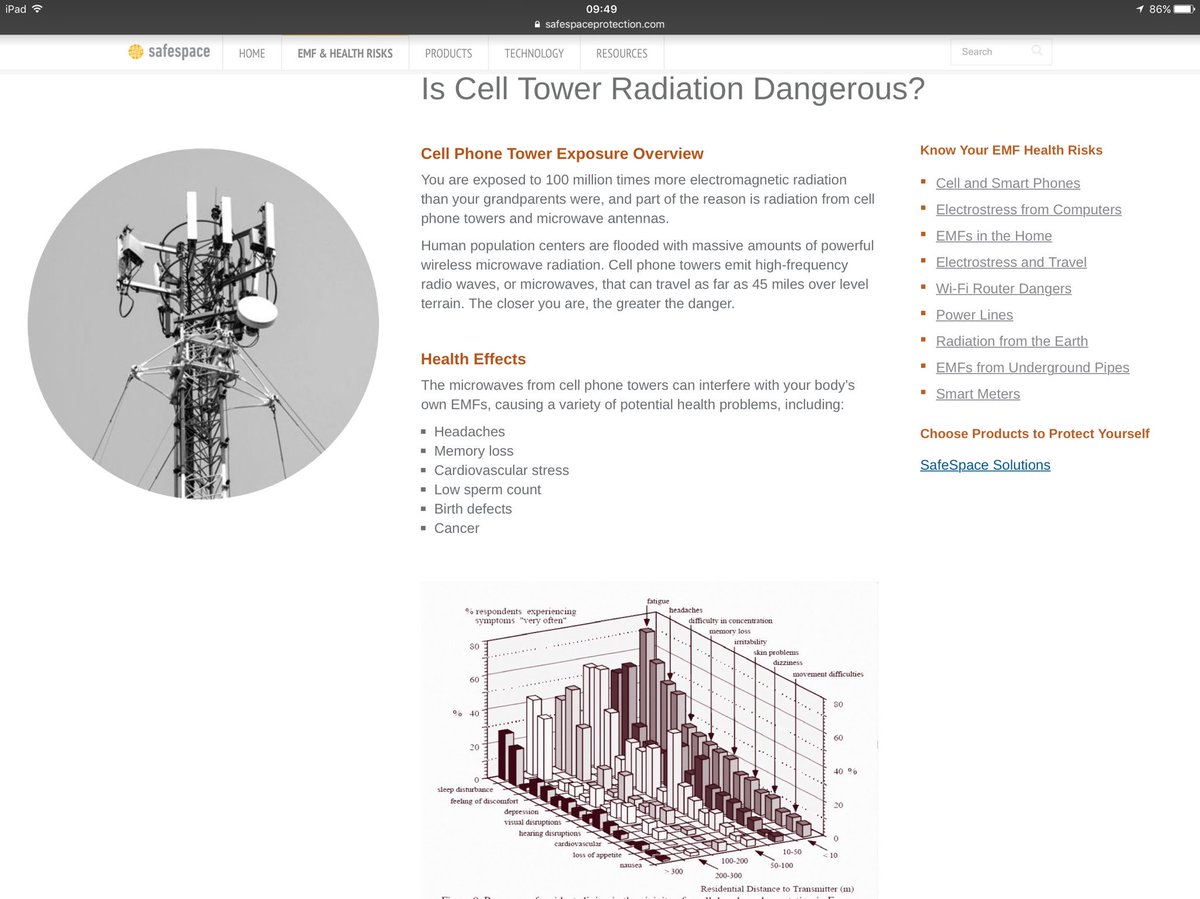Open Smart Meters link

(978, 394)
